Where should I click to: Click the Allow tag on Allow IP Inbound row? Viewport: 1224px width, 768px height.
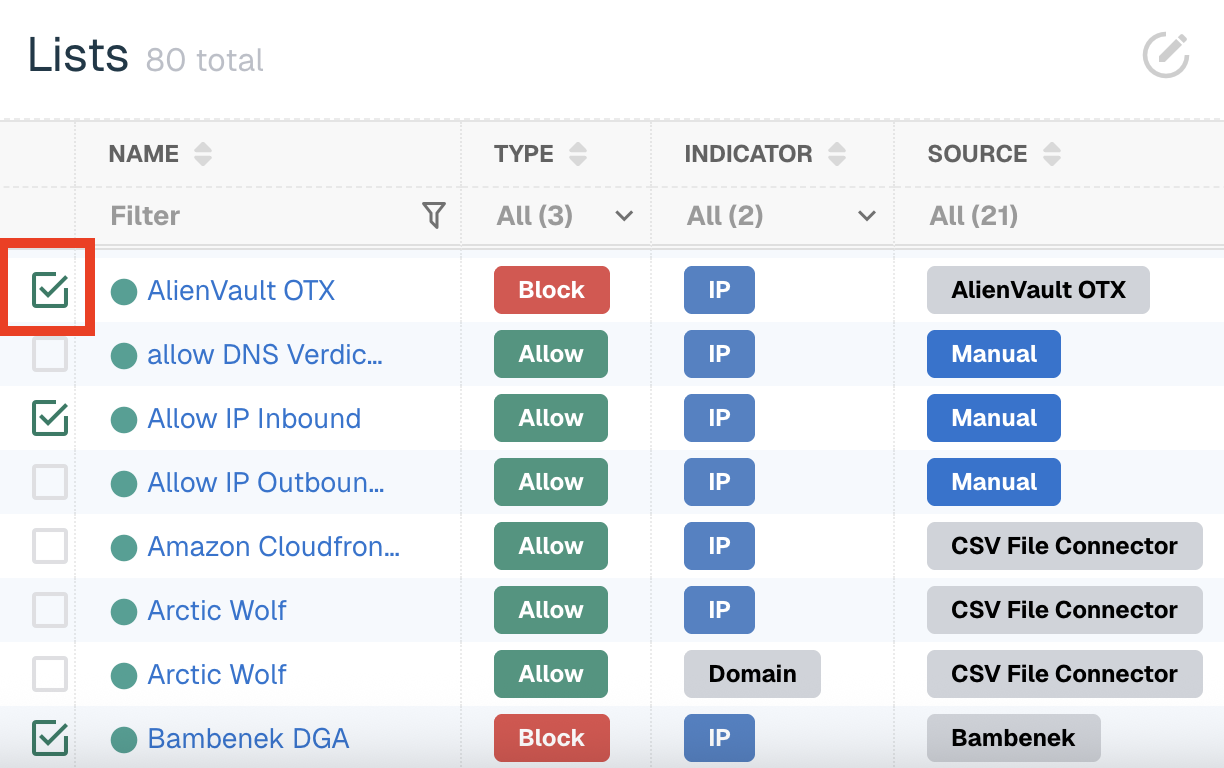(x=551, y=418)
